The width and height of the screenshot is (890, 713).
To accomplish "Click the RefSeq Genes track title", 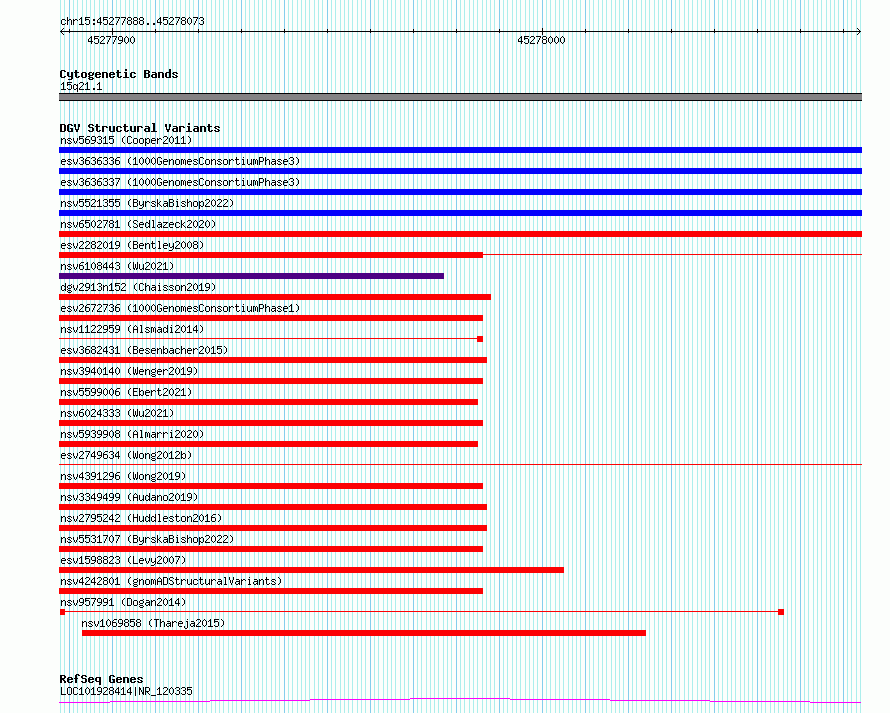I will pyautogui.click(x=101, y=679).
